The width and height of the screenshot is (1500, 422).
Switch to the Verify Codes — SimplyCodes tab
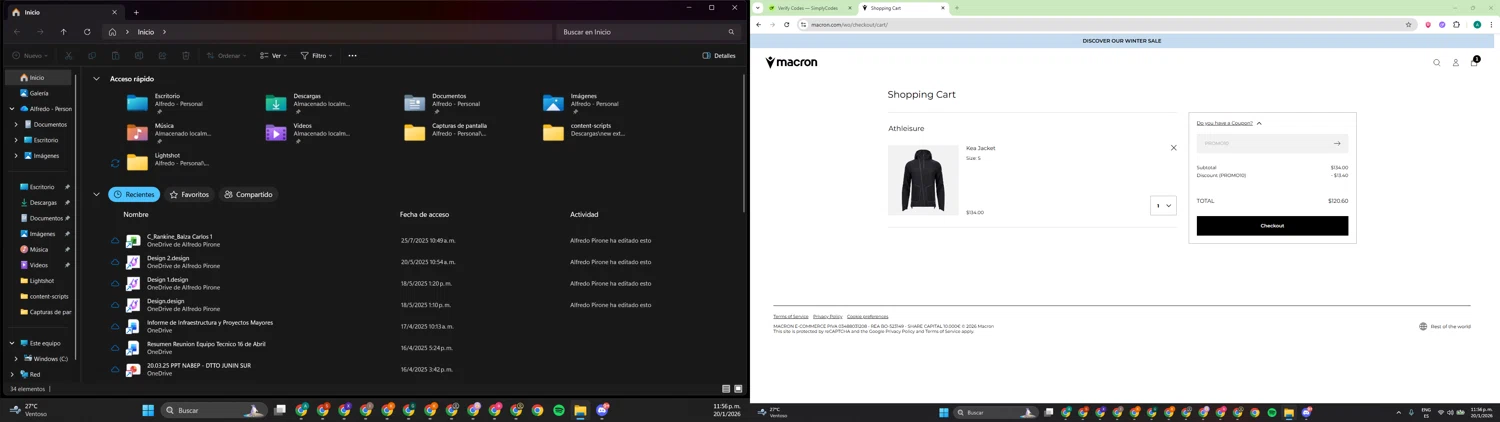coord(807,8)
